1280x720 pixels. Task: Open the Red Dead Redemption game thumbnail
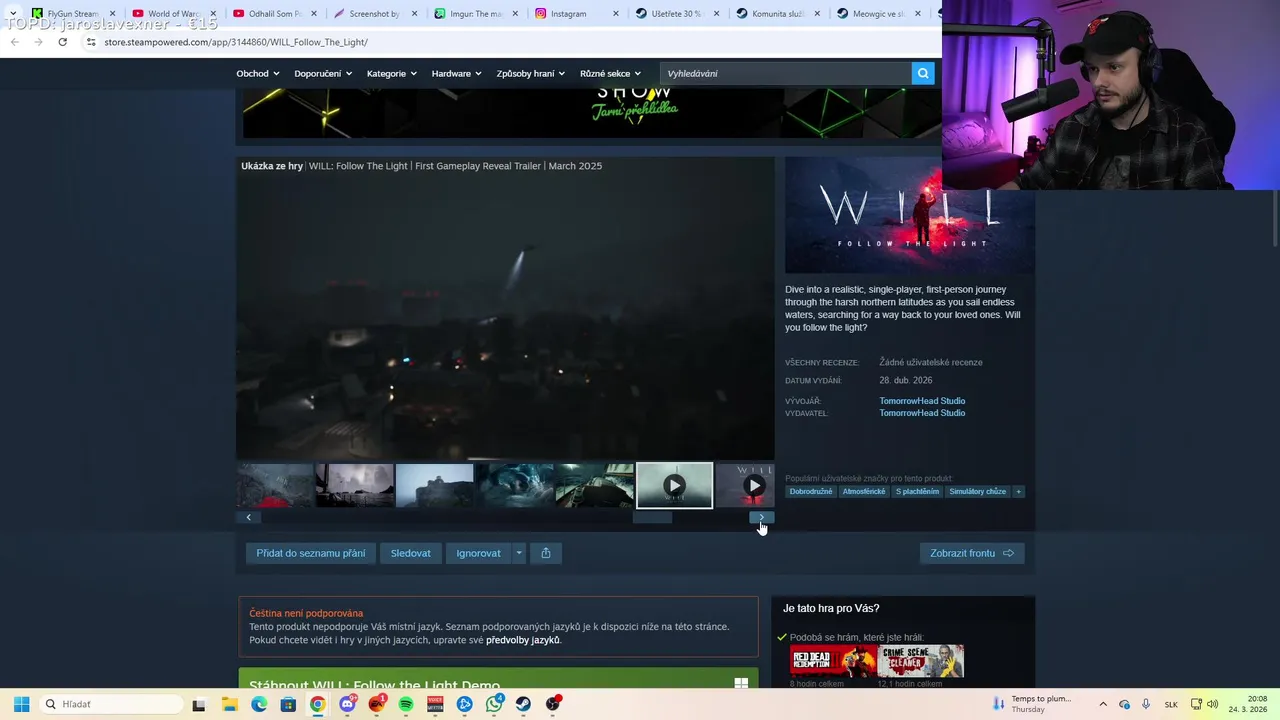click(x=833, y=661)
